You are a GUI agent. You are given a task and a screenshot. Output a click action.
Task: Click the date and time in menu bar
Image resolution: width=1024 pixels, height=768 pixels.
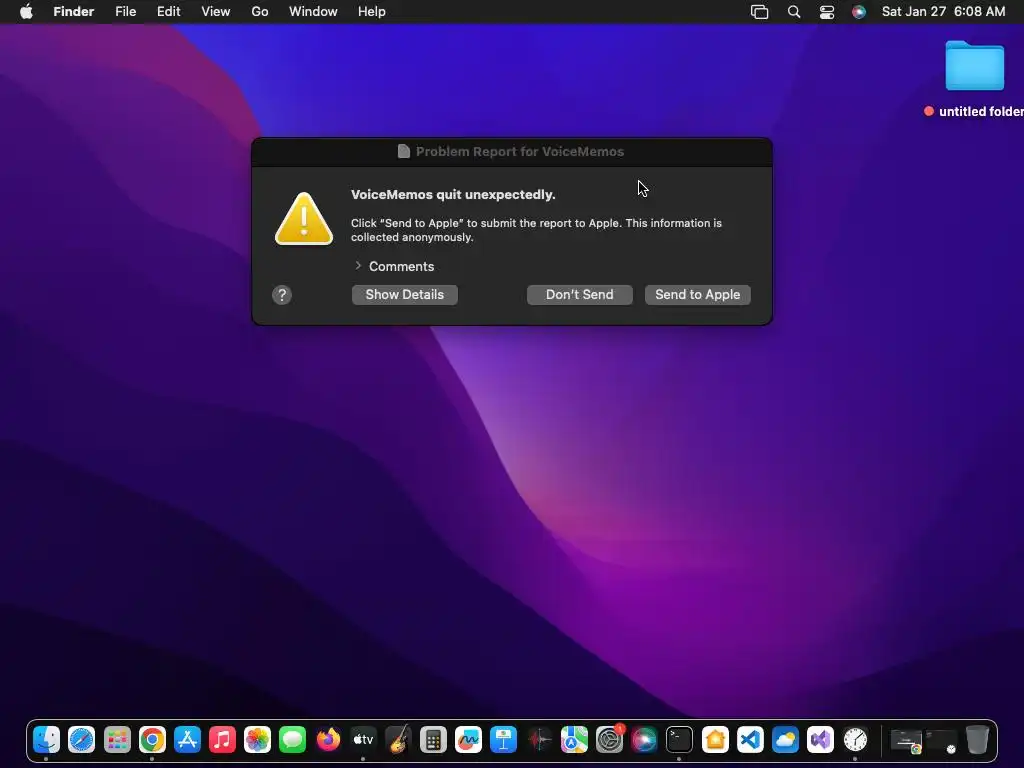943,12
